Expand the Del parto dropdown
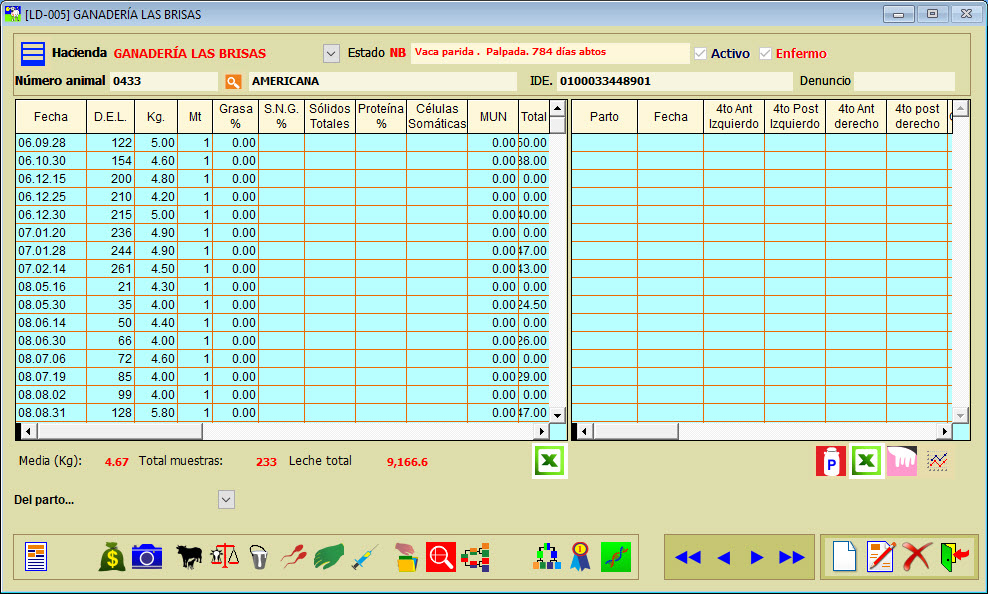The width and height of the screenshot is (988, 594). point(226,499)
